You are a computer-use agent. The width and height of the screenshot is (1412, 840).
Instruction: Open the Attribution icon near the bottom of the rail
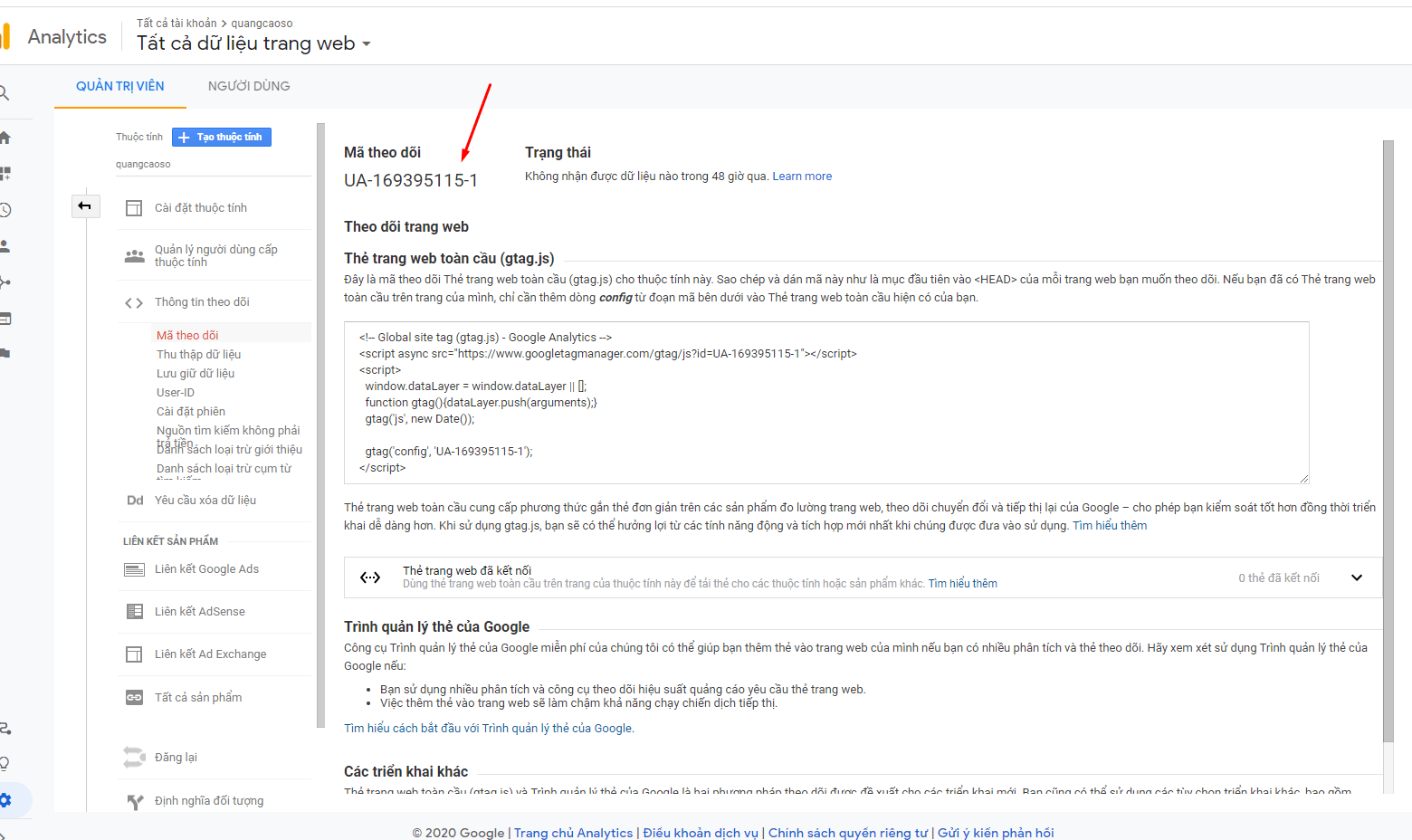(x=5, y=728)
